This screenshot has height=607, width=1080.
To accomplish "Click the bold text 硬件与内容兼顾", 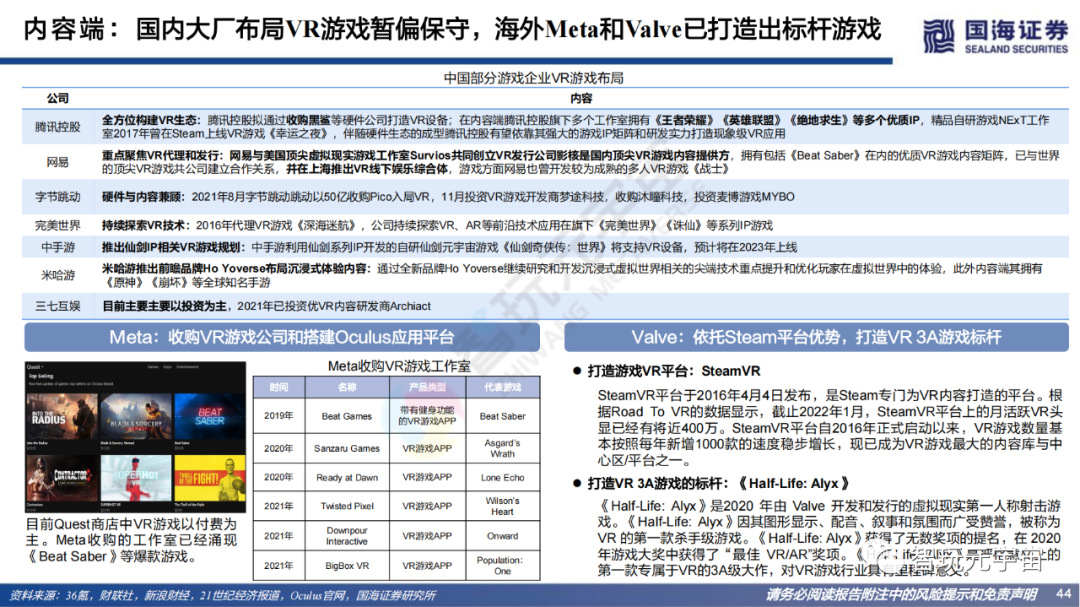I will [143, 197].
